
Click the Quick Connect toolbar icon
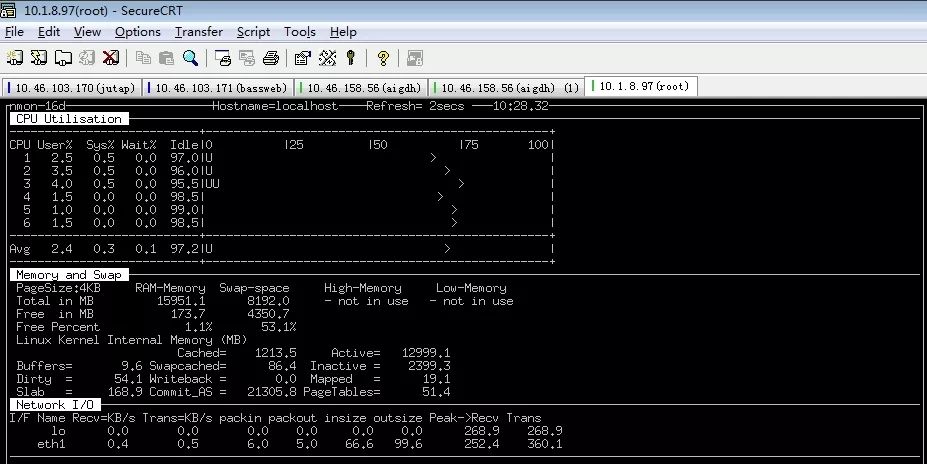(39, 57)
